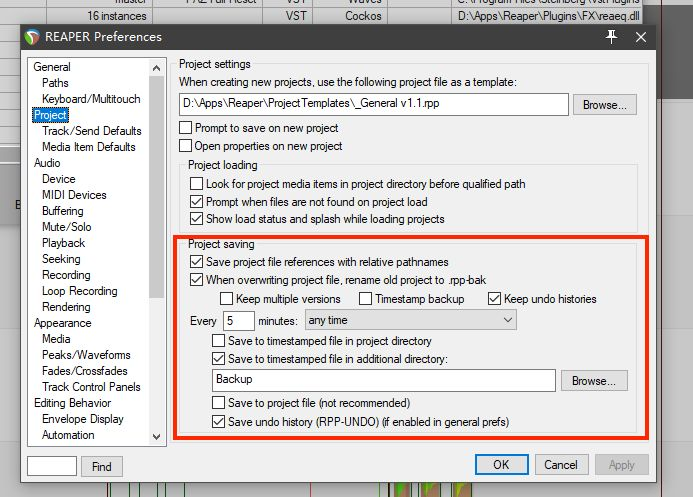Open Recording preferences page
Viewport: 693px width, 497px height.
[x=66, y=275]
